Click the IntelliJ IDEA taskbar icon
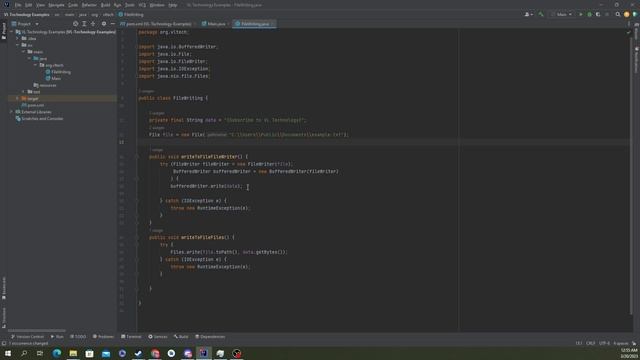 (x=204, y=353)
